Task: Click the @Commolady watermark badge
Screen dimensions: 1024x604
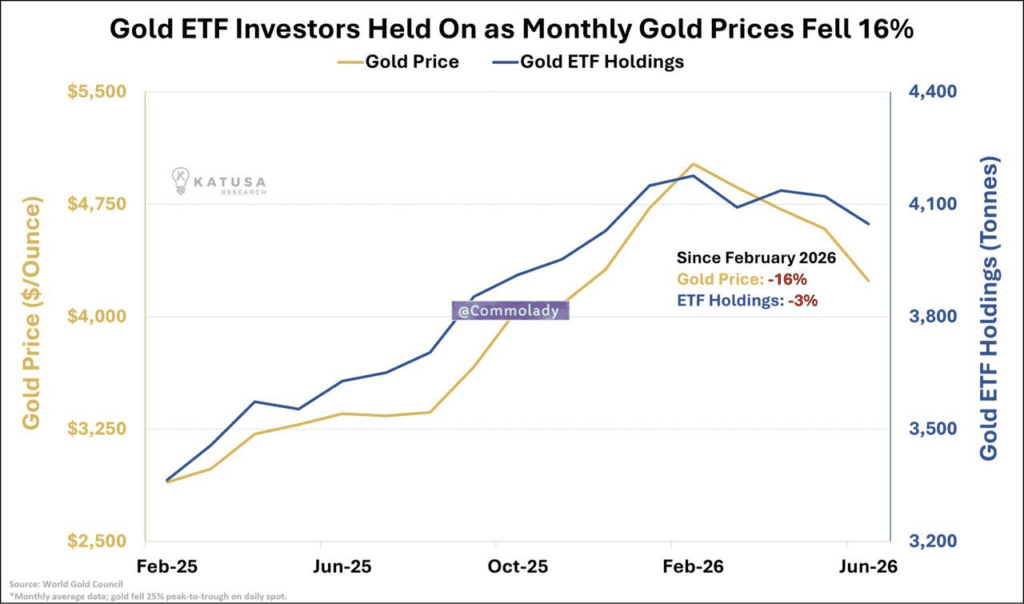Action: click(x=510, y=311)
